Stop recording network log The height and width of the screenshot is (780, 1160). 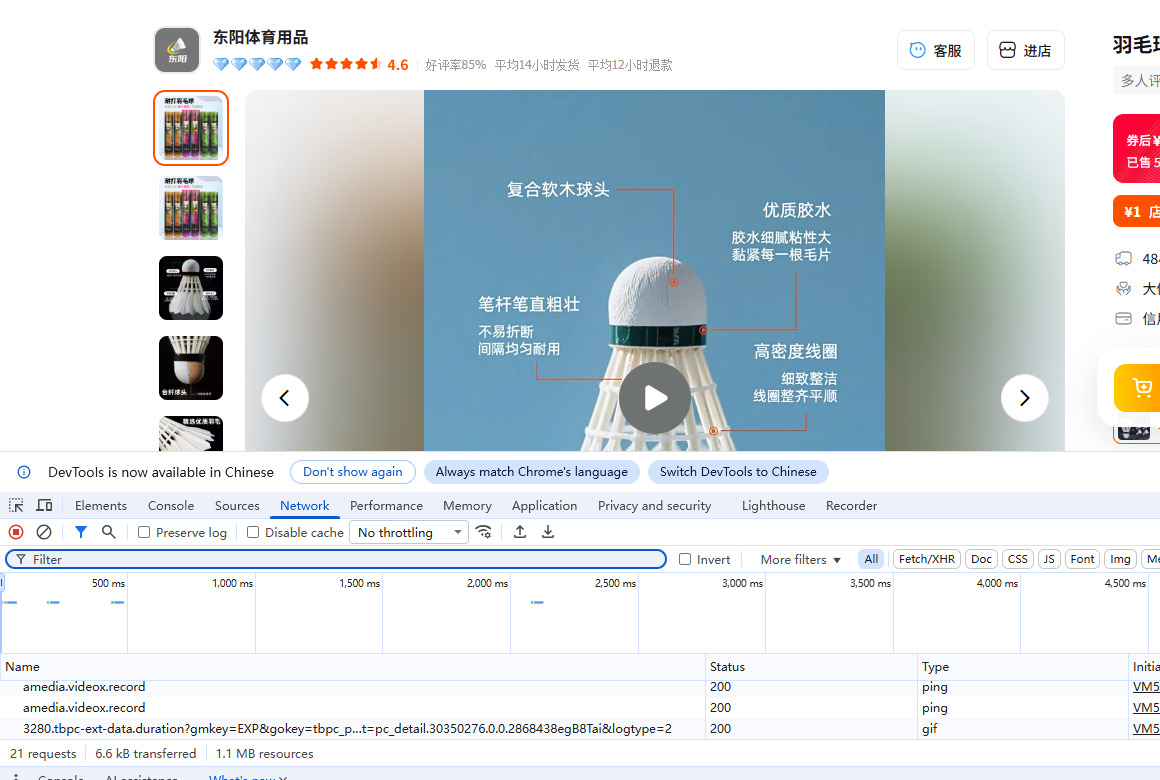[x=16, y=533]
